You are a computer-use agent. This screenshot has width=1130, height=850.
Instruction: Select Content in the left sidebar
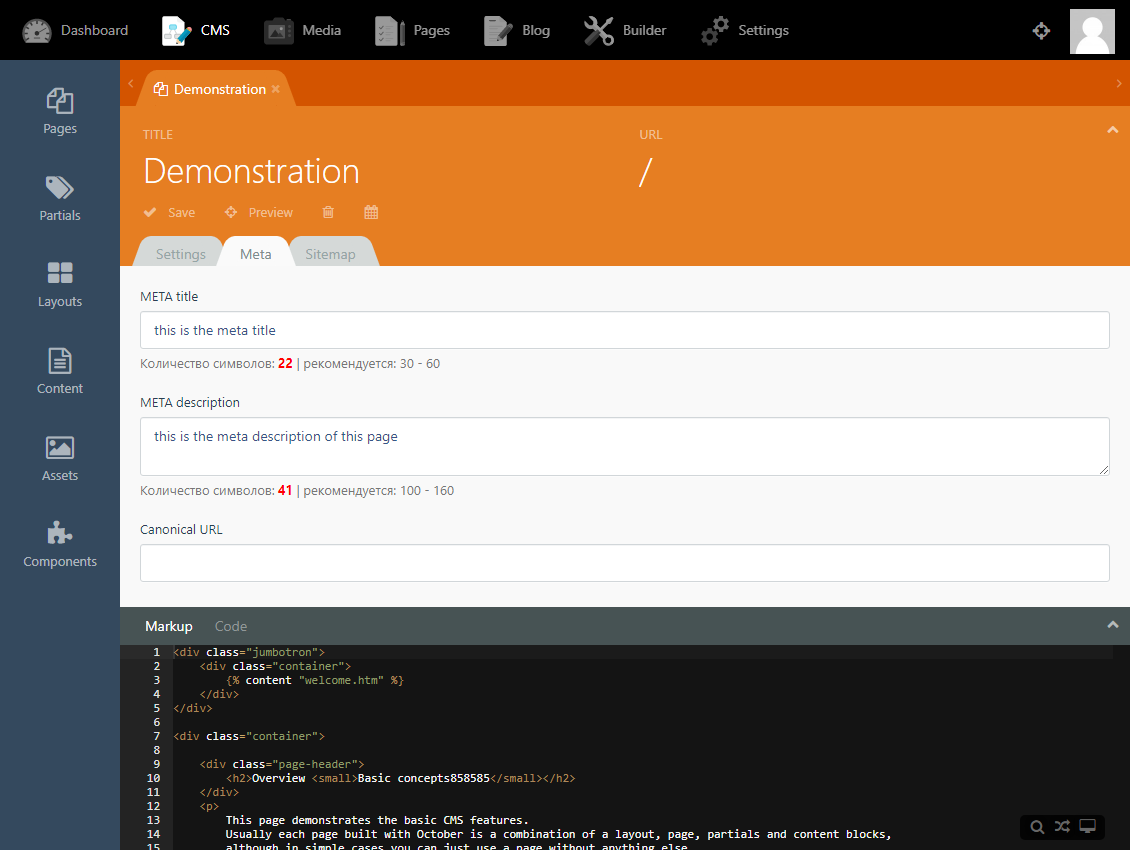pyautogui.click(x=60, y=371)
